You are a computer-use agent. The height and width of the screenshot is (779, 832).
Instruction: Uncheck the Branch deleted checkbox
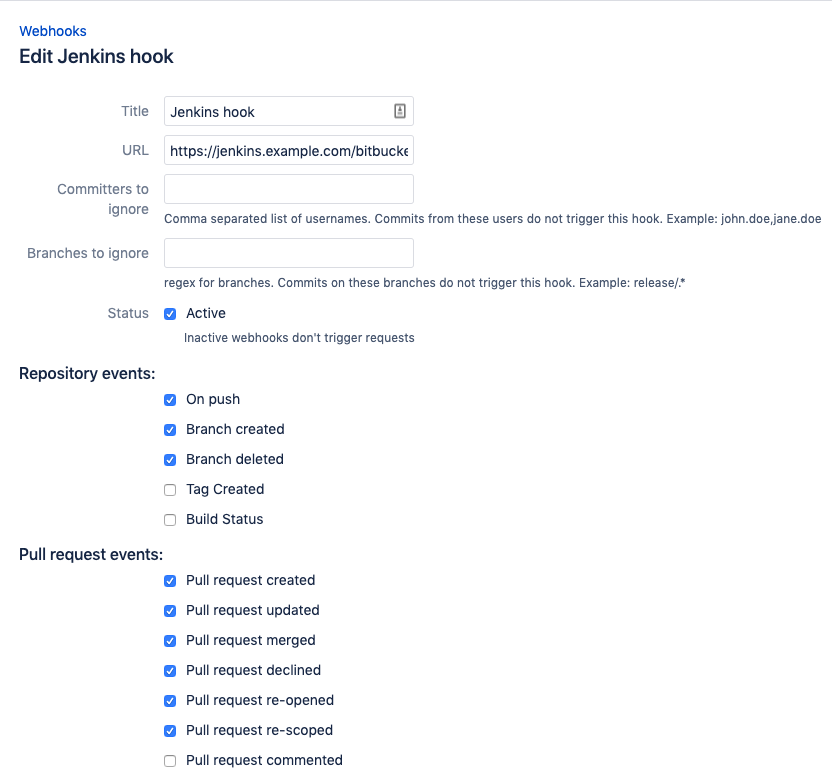point(170,460)
